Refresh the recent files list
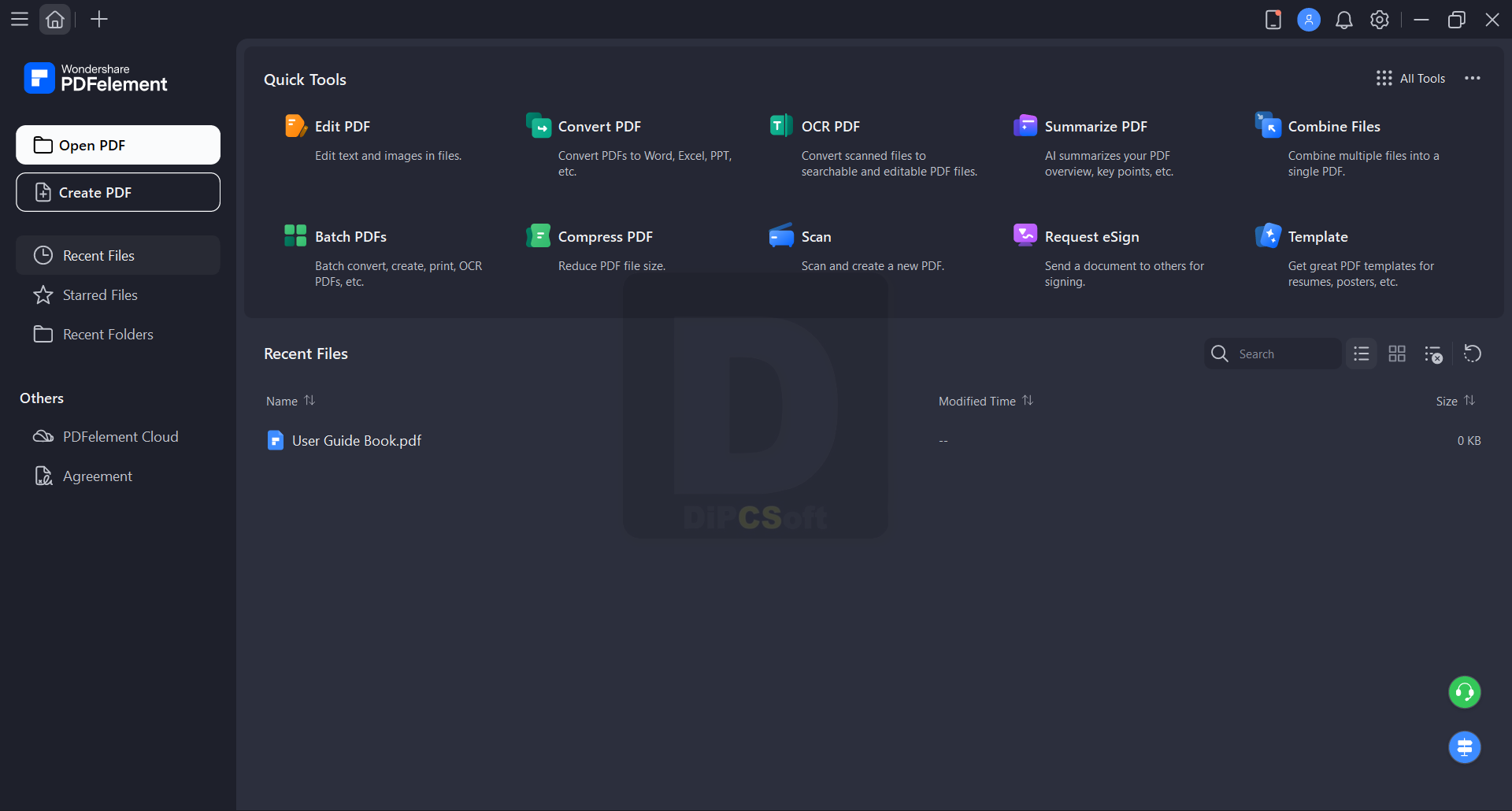 (1473, 354)
